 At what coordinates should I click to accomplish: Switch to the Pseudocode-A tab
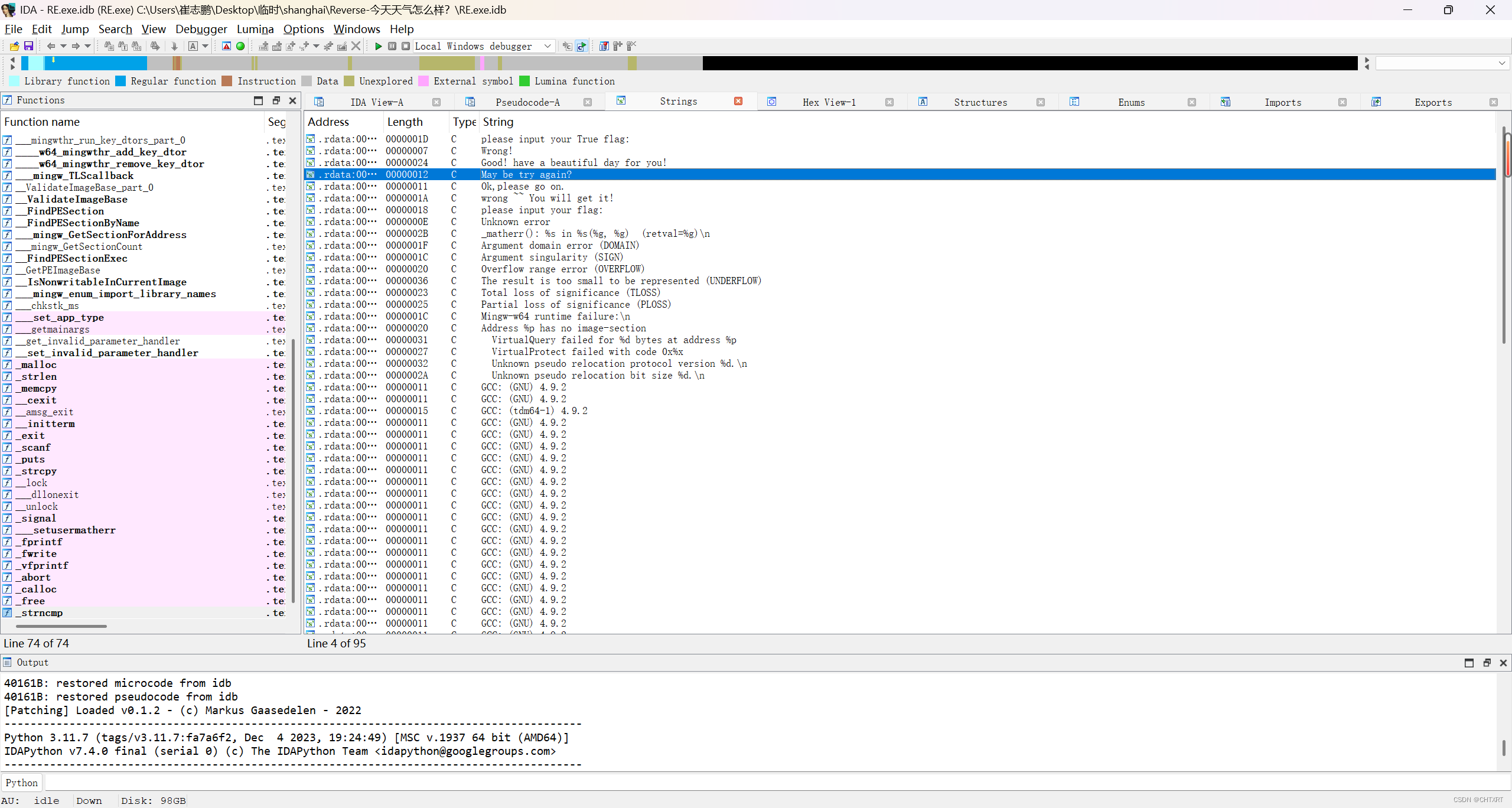click(527, 102)
